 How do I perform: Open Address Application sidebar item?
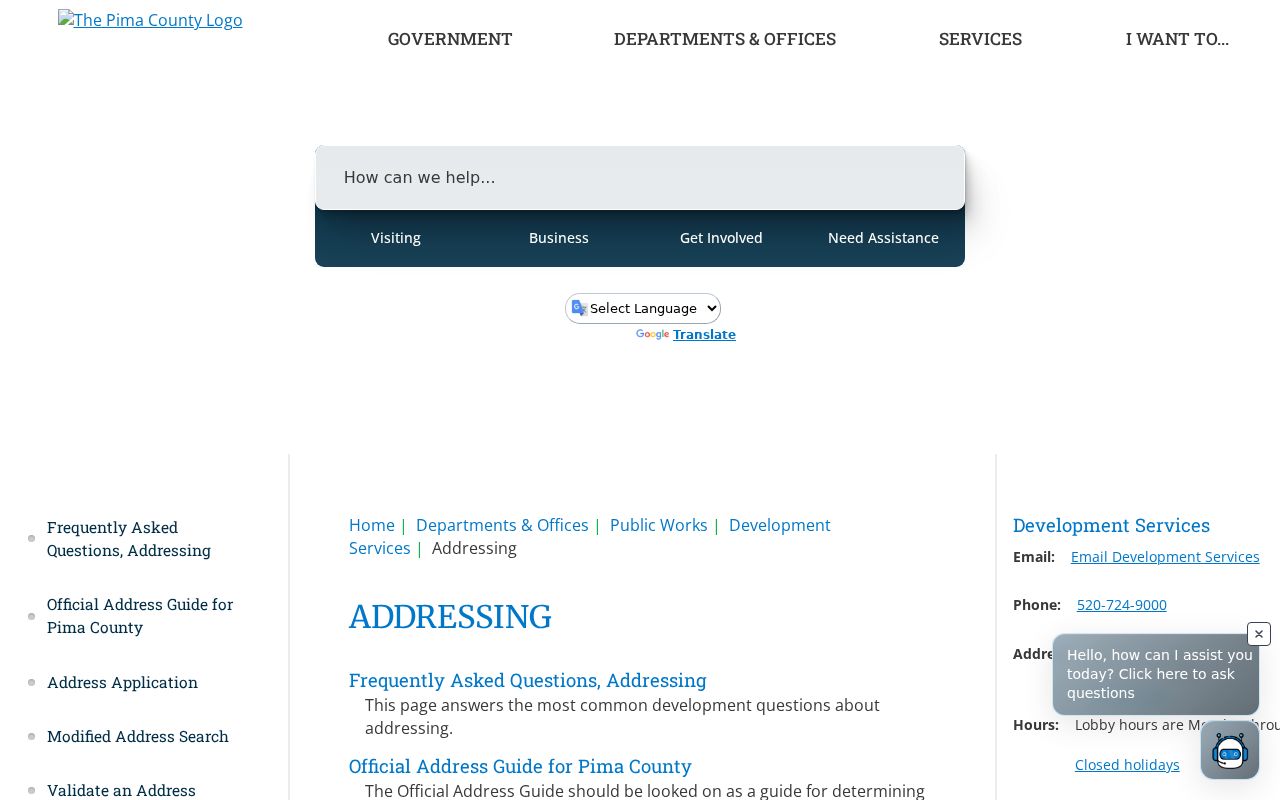pyautogui.click(x=122, y=682)
